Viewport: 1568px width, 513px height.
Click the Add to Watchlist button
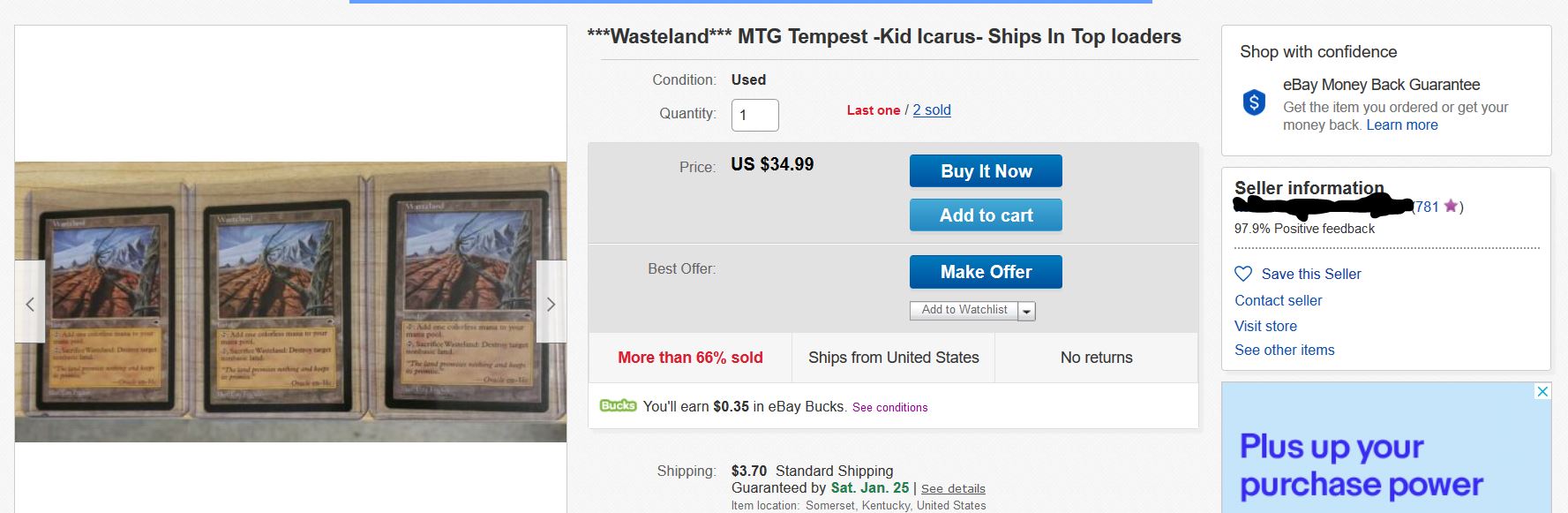tap(964, 310)
